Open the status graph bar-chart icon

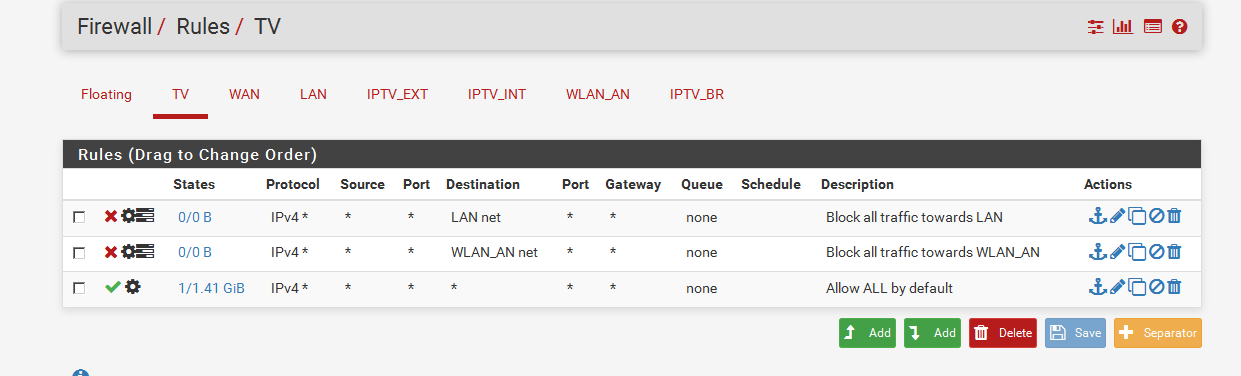point(1122,27)
